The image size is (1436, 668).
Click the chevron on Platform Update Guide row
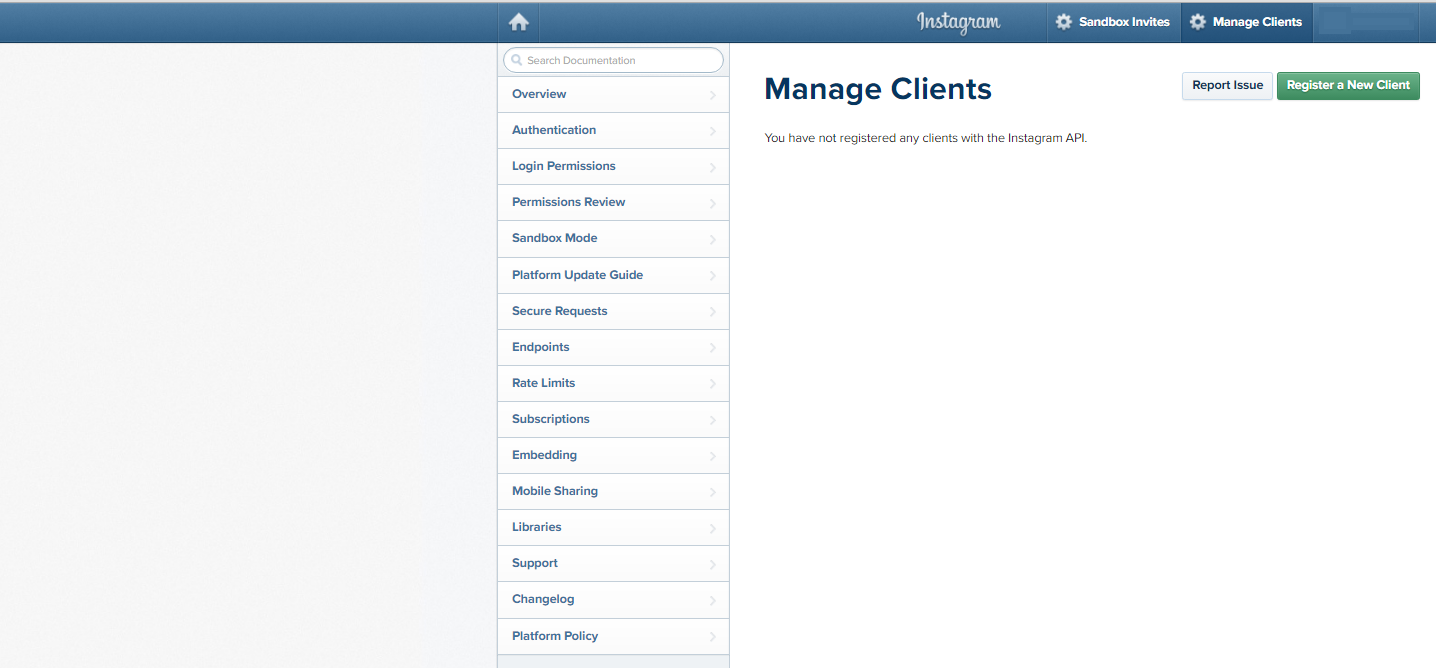coord(713,277)
